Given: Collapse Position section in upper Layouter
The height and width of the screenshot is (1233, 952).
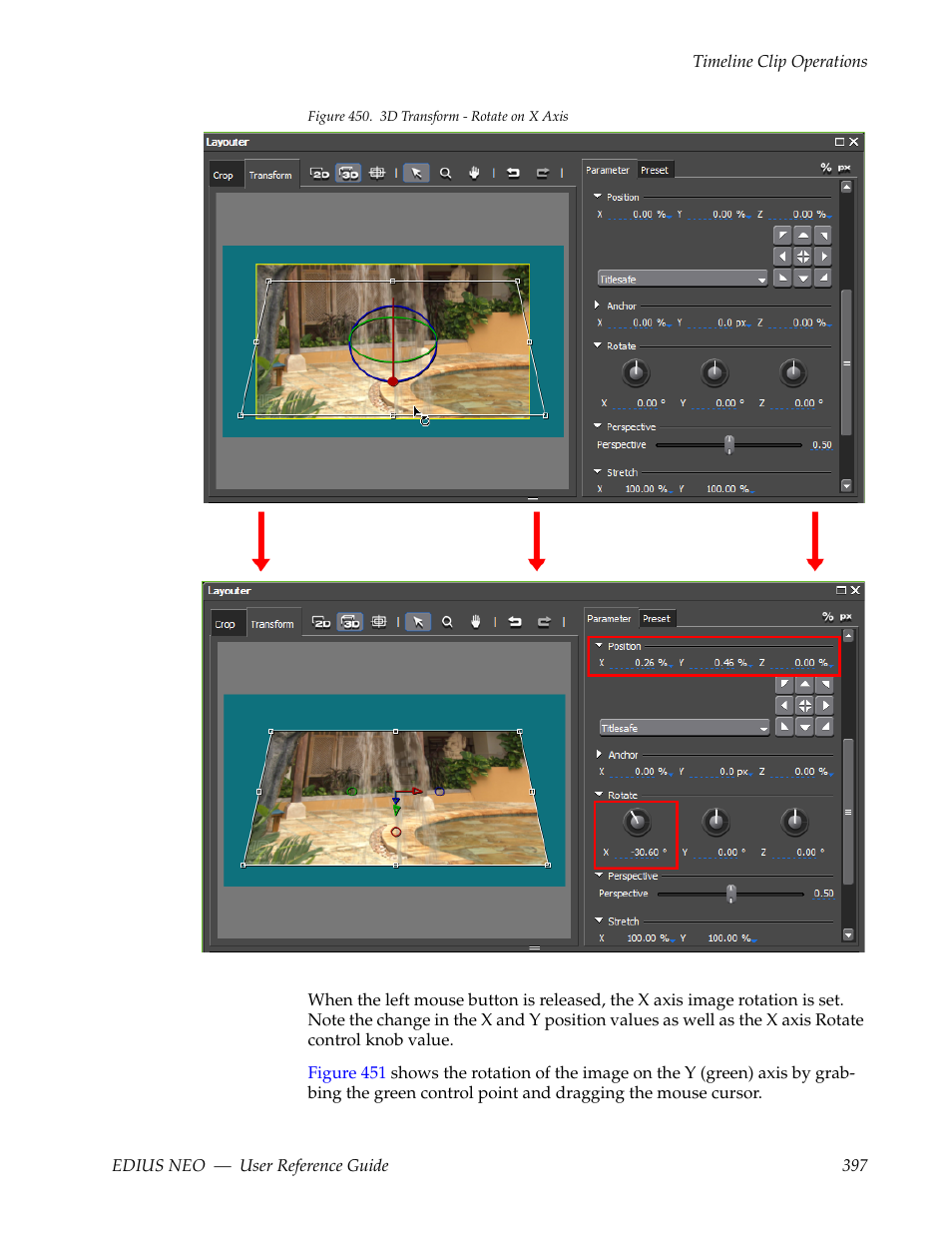Looking at the screenshot, I should click(x=598, y=197).
